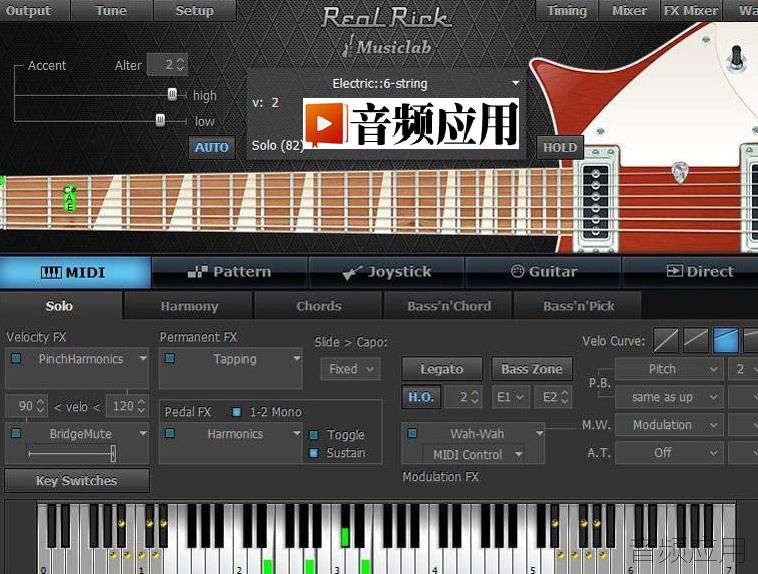Screen dimensions: 758x574
Task: Select the Toggle pedal option
Action: pos(314,435)
